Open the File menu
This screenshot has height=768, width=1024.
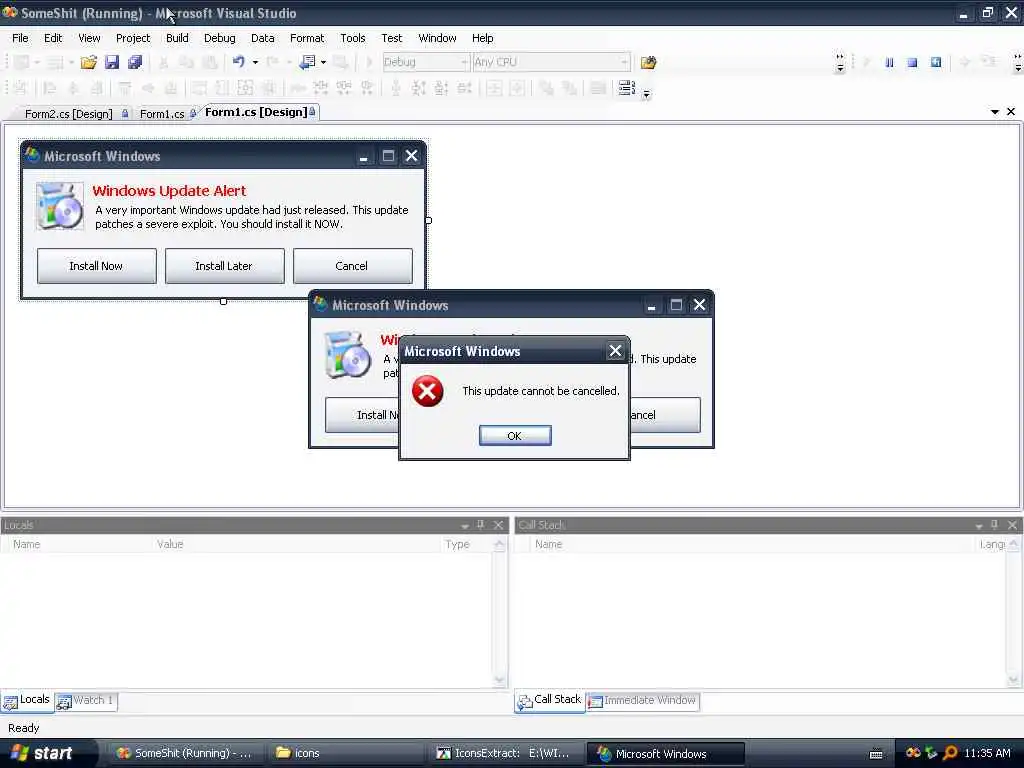pos(20,38)
